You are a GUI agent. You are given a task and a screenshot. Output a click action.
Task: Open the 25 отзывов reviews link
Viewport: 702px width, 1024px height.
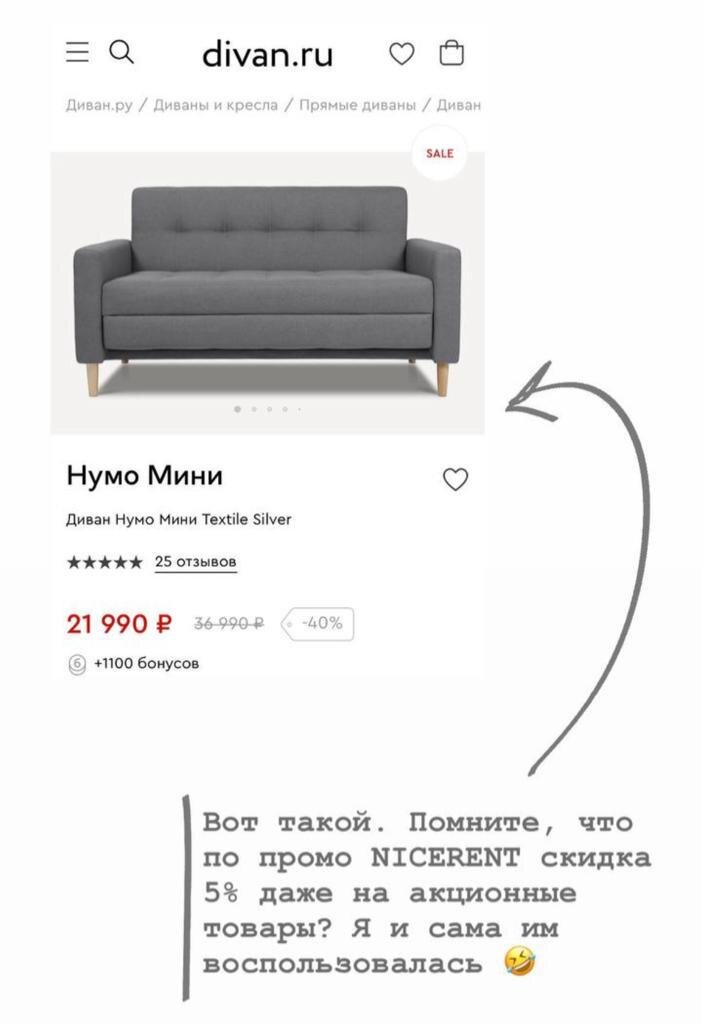[193, 562]
